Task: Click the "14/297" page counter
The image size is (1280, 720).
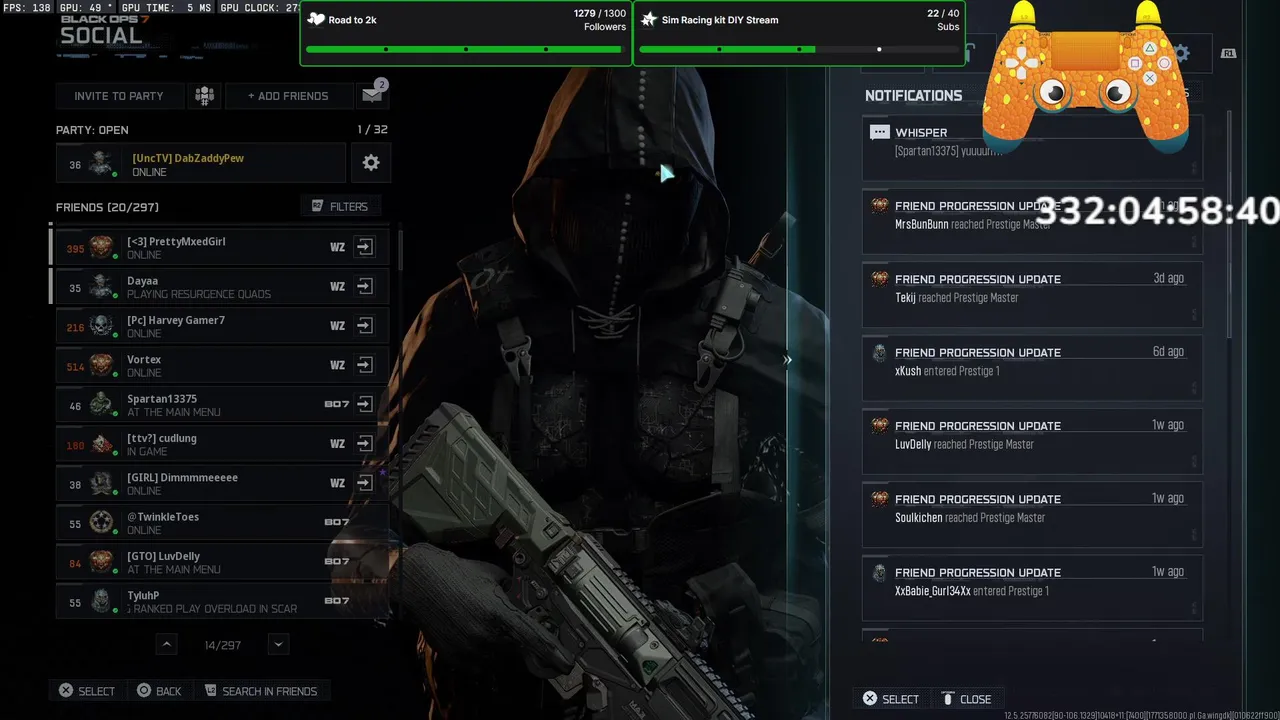Action: pos(222,645)
